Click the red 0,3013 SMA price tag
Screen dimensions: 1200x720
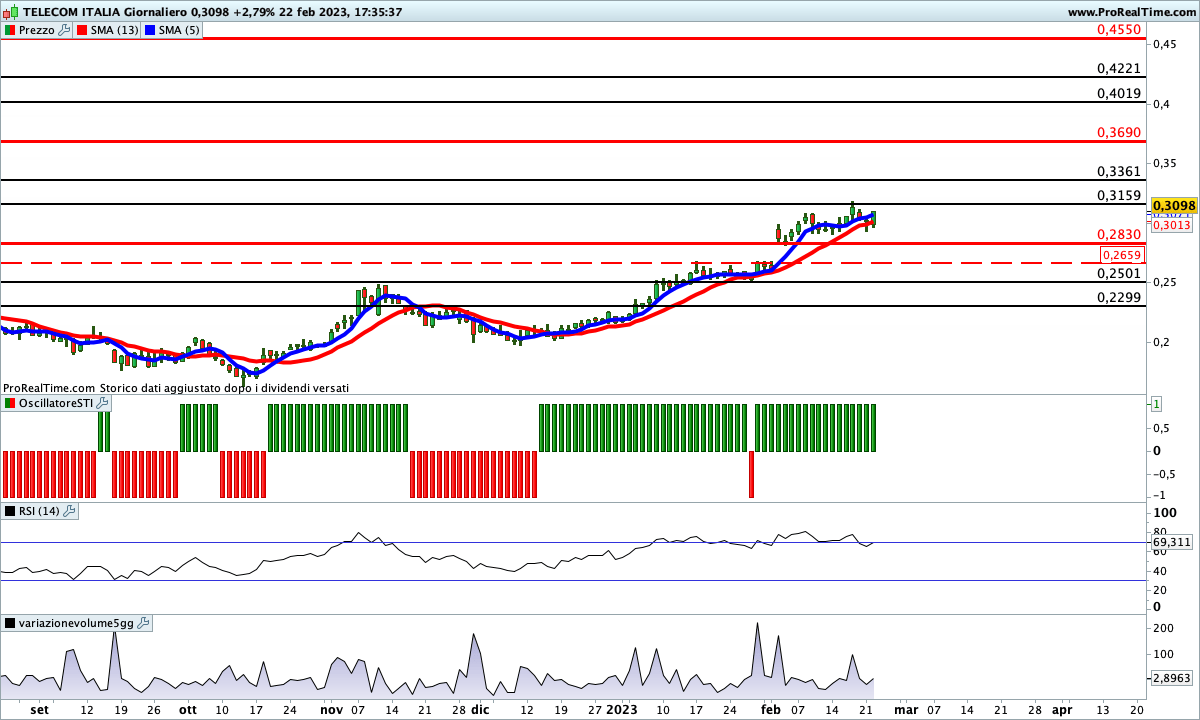point(1170,225)
